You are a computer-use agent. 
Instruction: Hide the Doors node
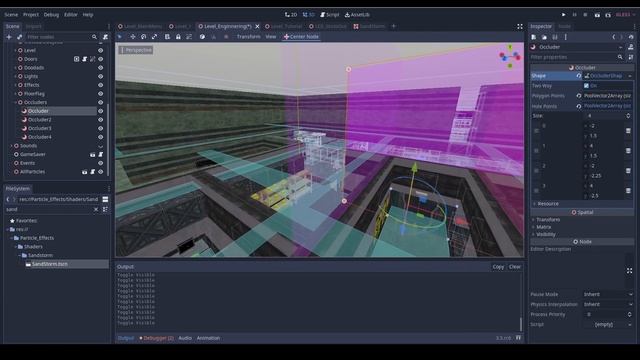100,59
